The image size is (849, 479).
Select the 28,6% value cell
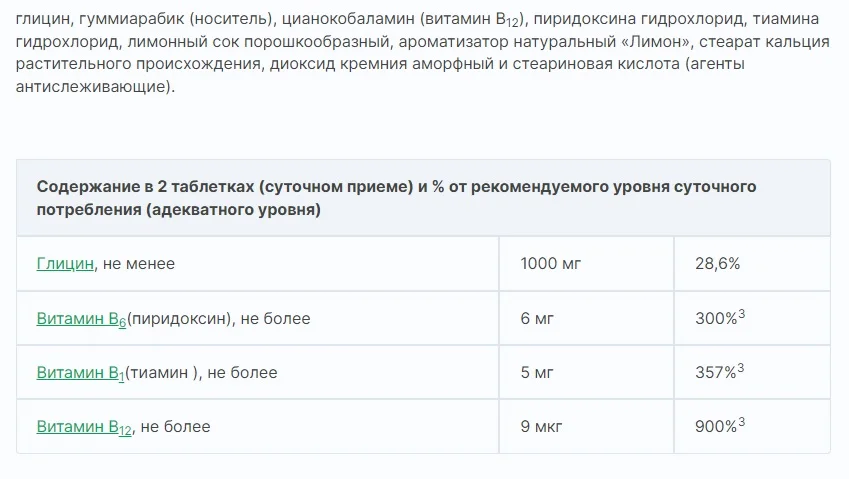(717, 264)
